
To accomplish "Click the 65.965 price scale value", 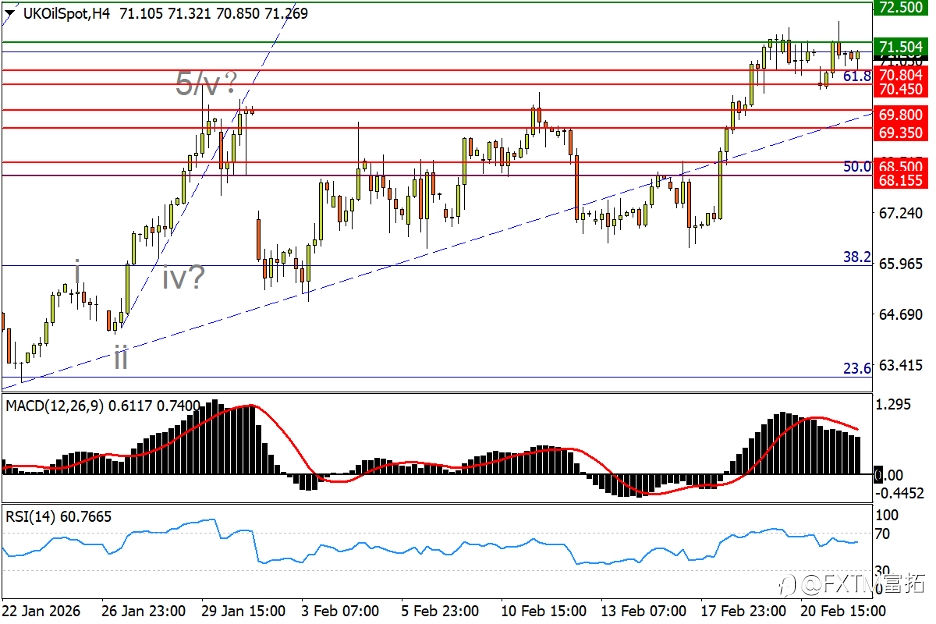I will point(900,264).
